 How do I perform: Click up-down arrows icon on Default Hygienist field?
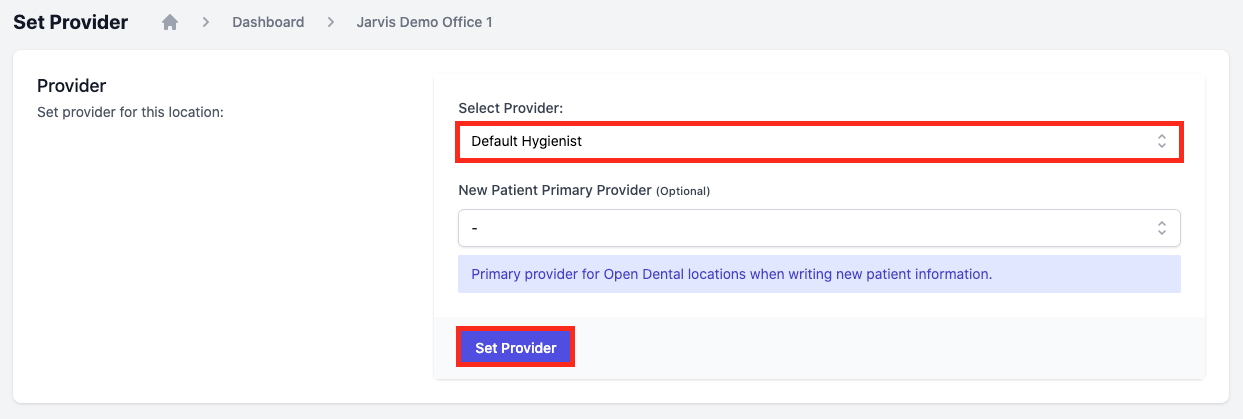pyautogui.click(x=1161, y=141)
